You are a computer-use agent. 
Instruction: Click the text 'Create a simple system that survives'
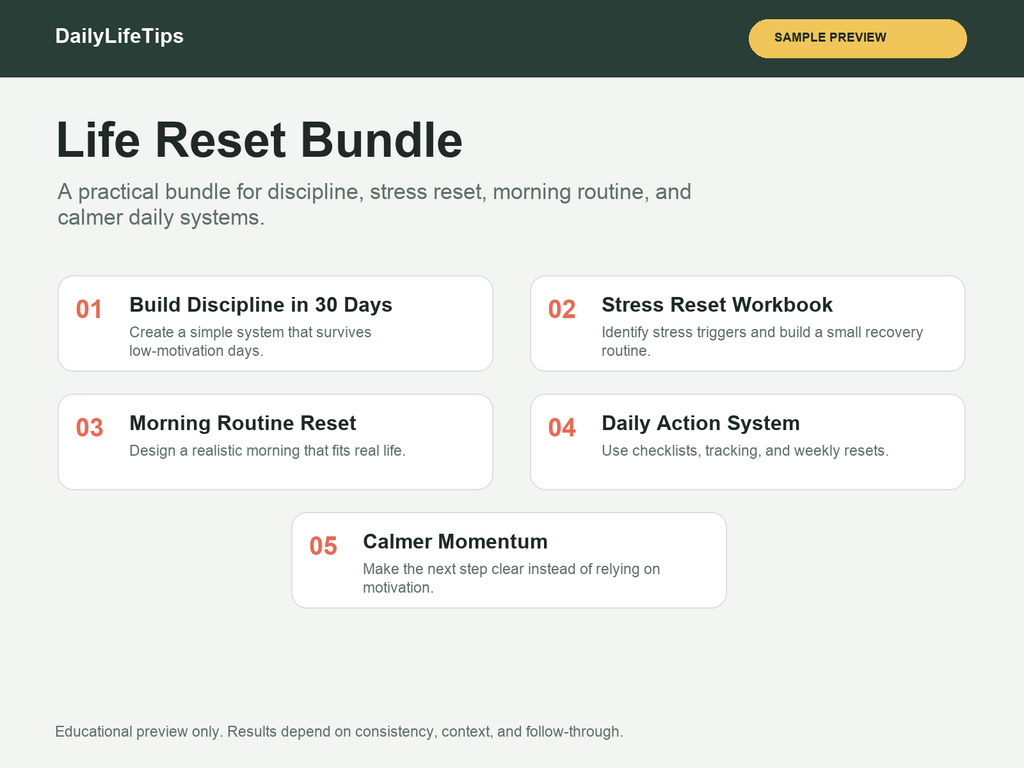(250, 332)
